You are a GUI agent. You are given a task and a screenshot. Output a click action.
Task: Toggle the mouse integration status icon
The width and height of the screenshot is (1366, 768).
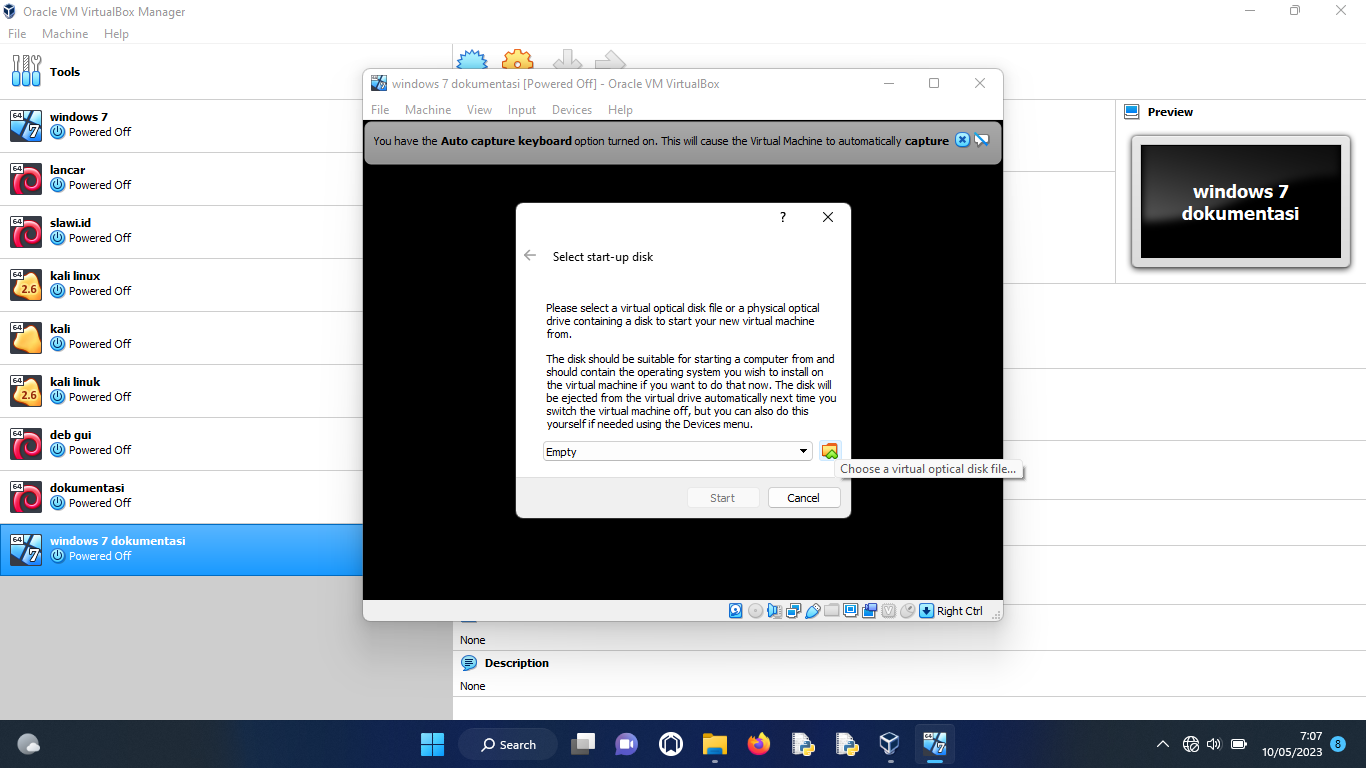907,611
